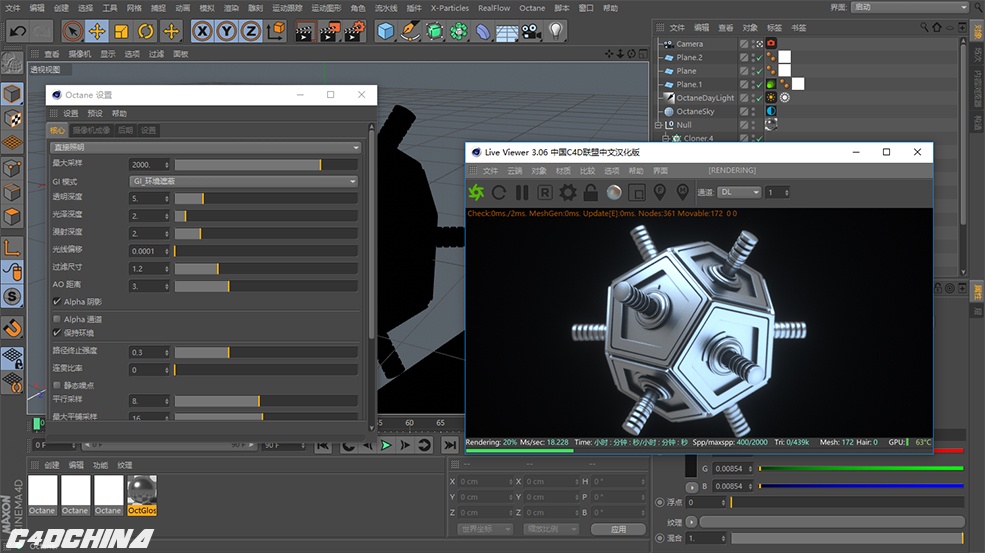Select the Camera object in Object Manager

coord(689,44)
